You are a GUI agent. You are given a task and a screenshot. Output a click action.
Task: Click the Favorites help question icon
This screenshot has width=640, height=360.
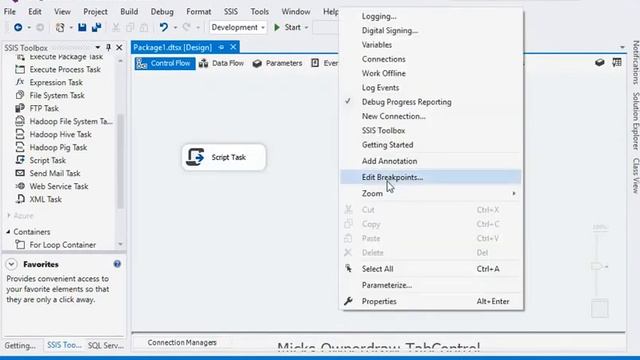click(117, 264)
